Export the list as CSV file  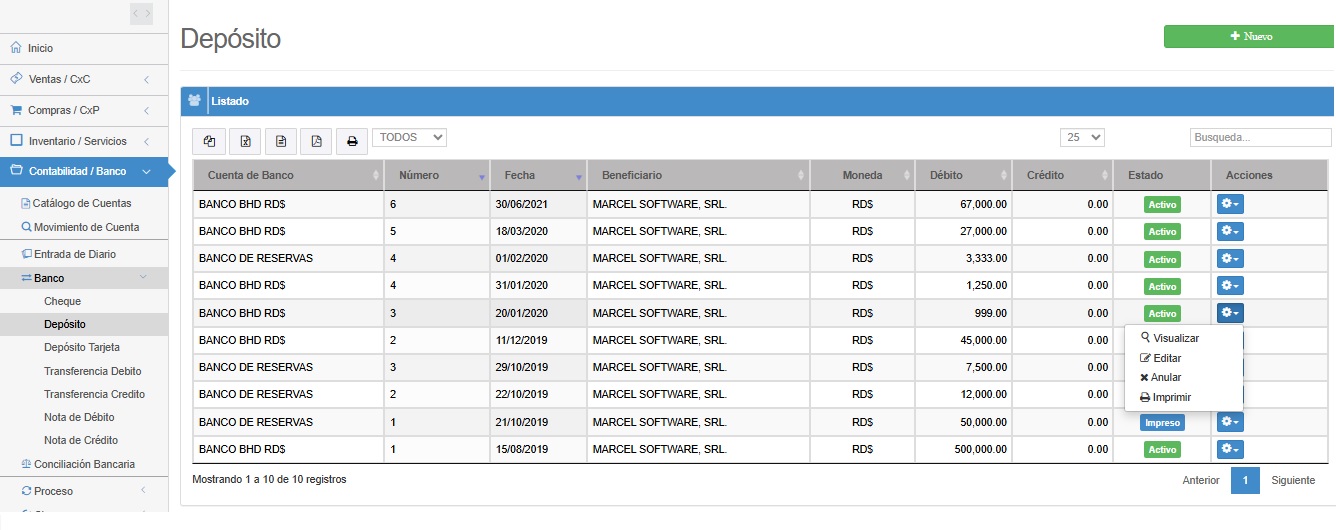tap(281, 141)
